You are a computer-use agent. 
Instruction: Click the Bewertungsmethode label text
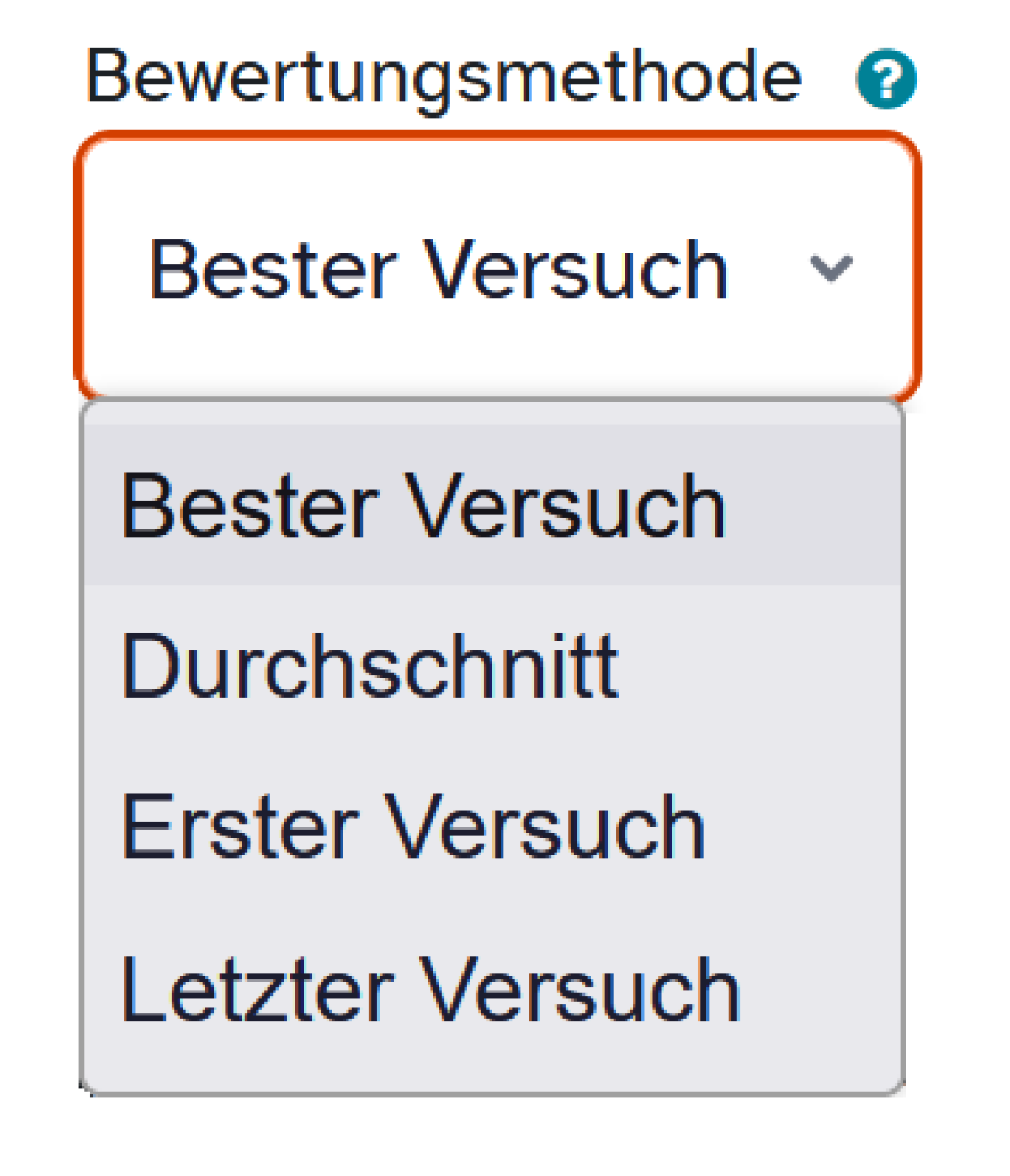(444, 77)
